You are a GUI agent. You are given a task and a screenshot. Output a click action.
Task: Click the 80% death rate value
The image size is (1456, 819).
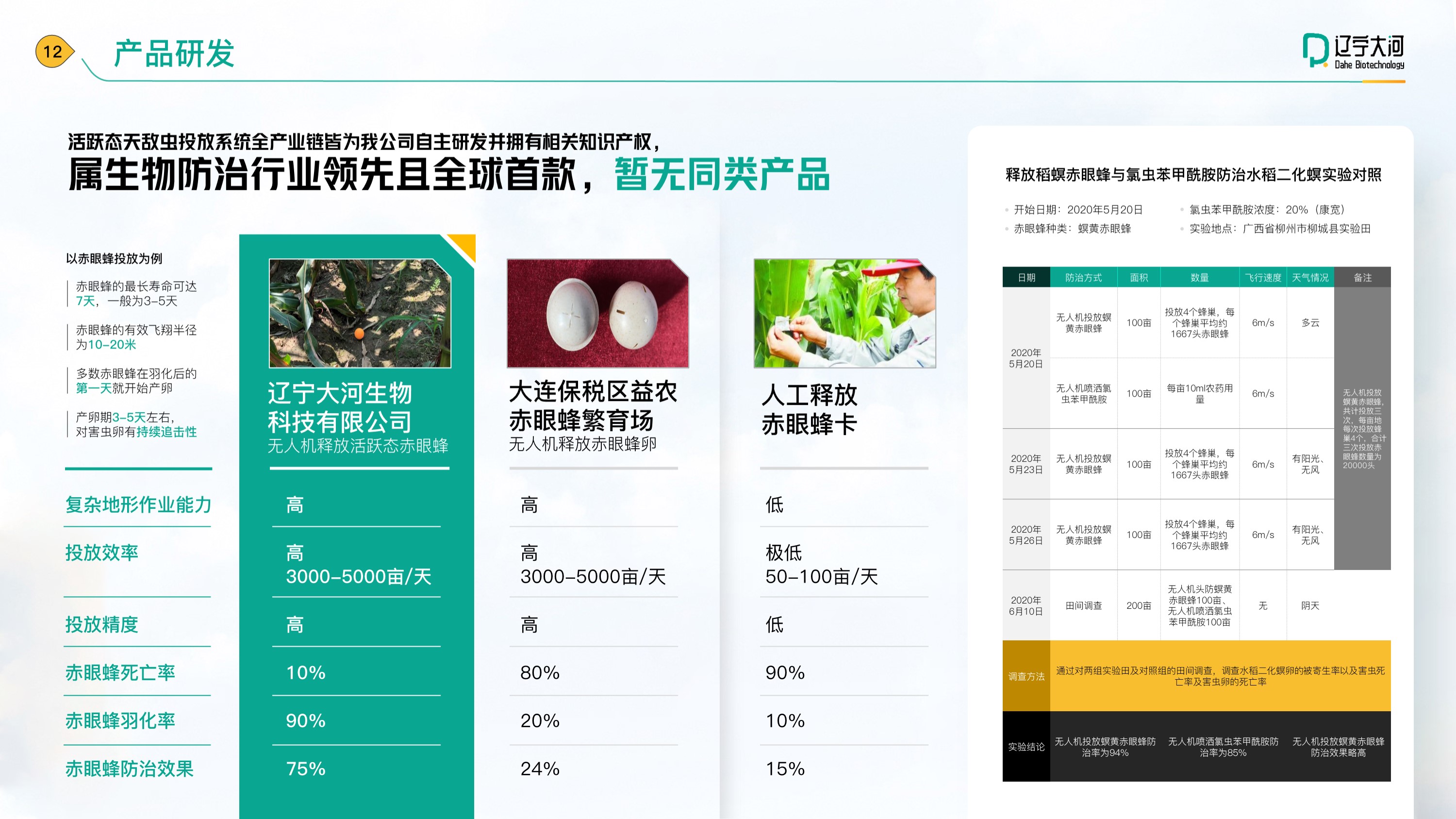pyautogui.click(x=540, y=672)
